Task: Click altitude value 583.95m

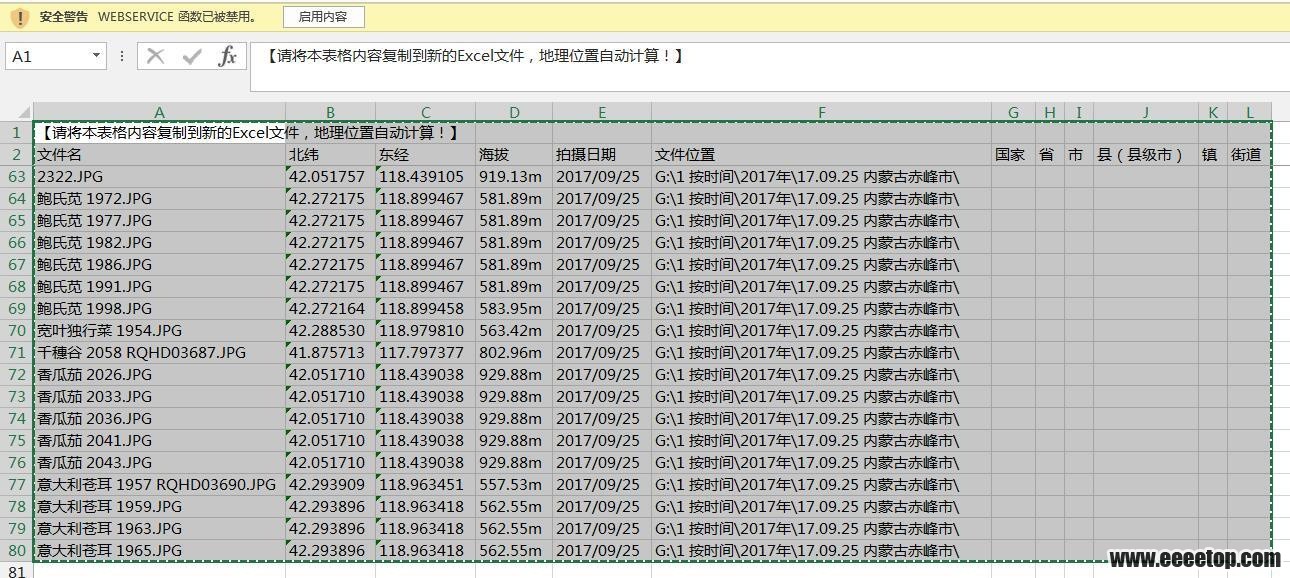Action: [x=514, y=309]
